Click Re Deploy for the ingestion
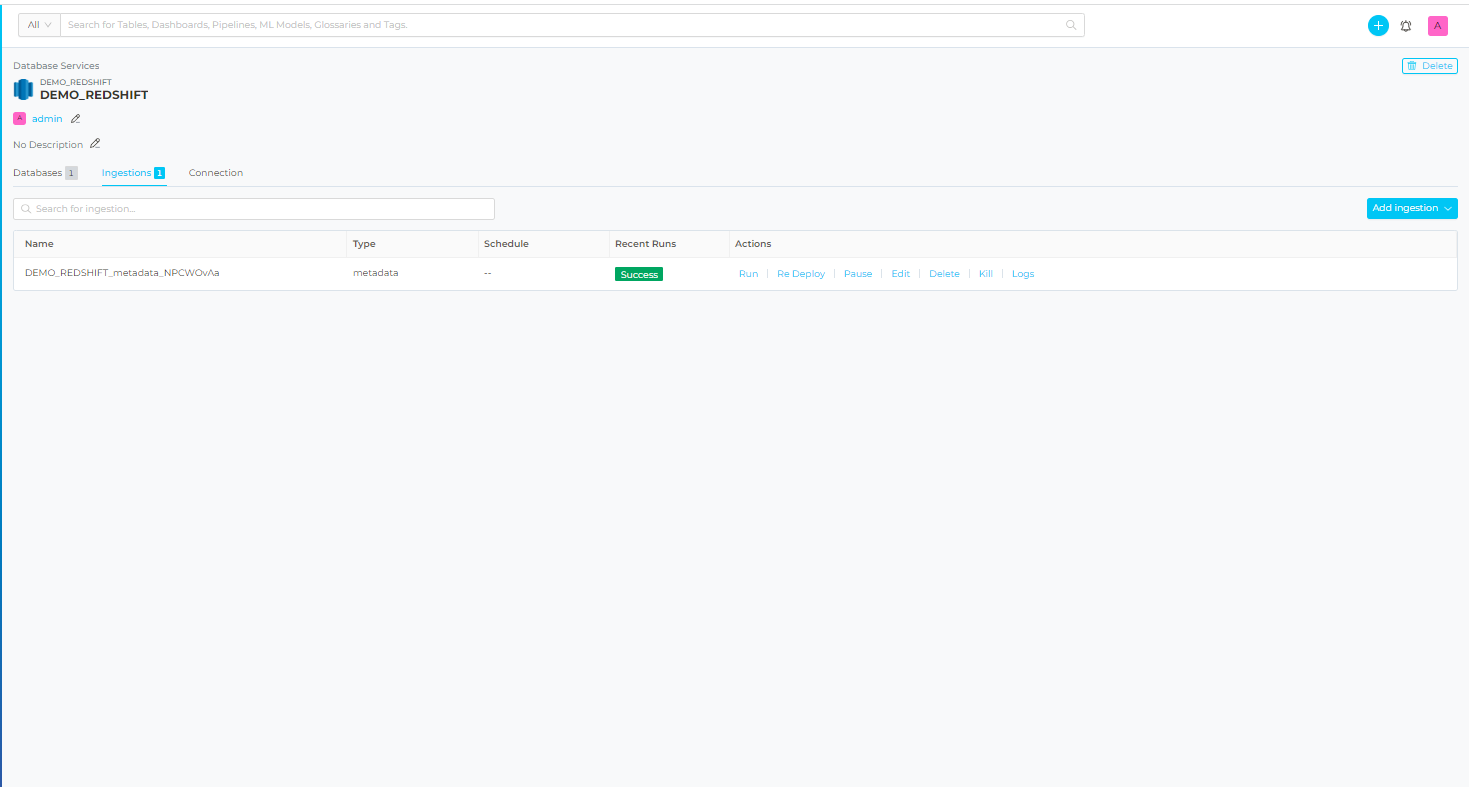Screen dimensions: 1469x787 801,274
